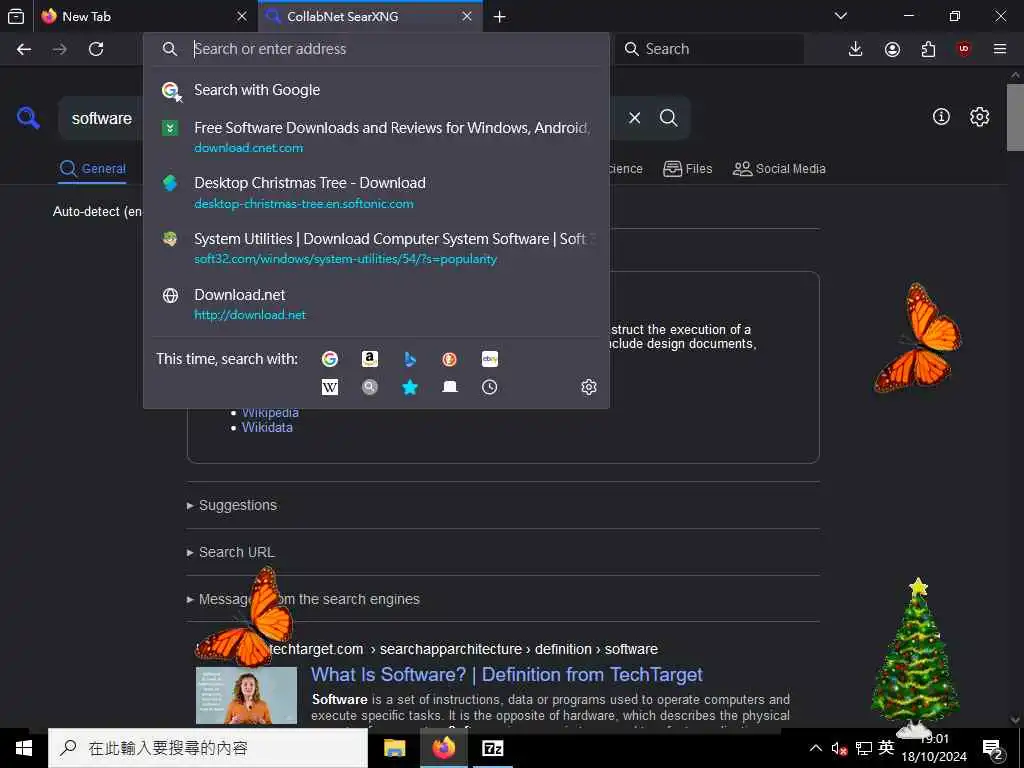List all tabs dropdown arrow
Image resolution: width=1024 pixels, height=768 pixels.
click(x=840, y=16)
